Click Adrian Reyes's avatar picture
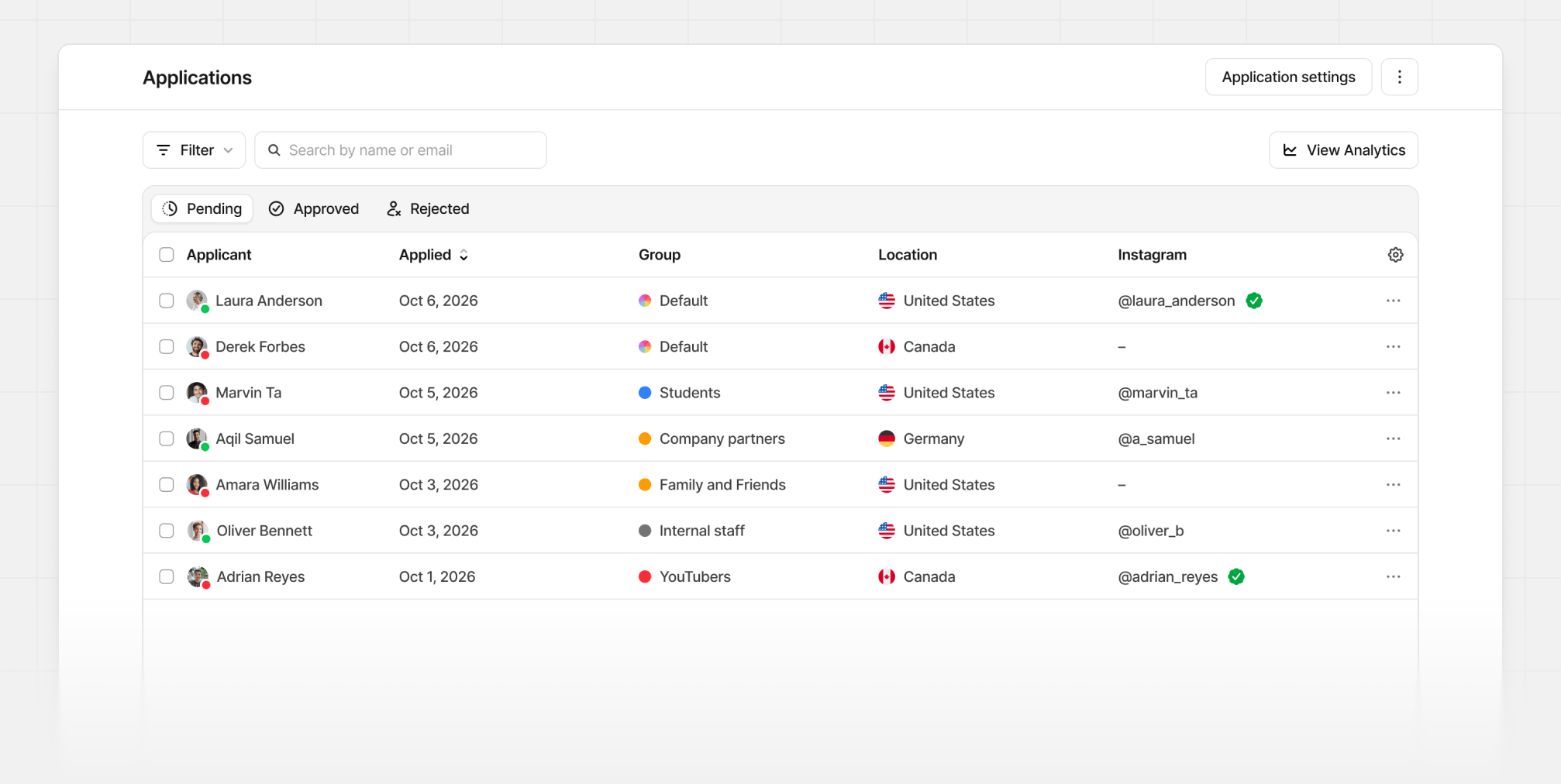1561x784 pixels. coord(198,576)
